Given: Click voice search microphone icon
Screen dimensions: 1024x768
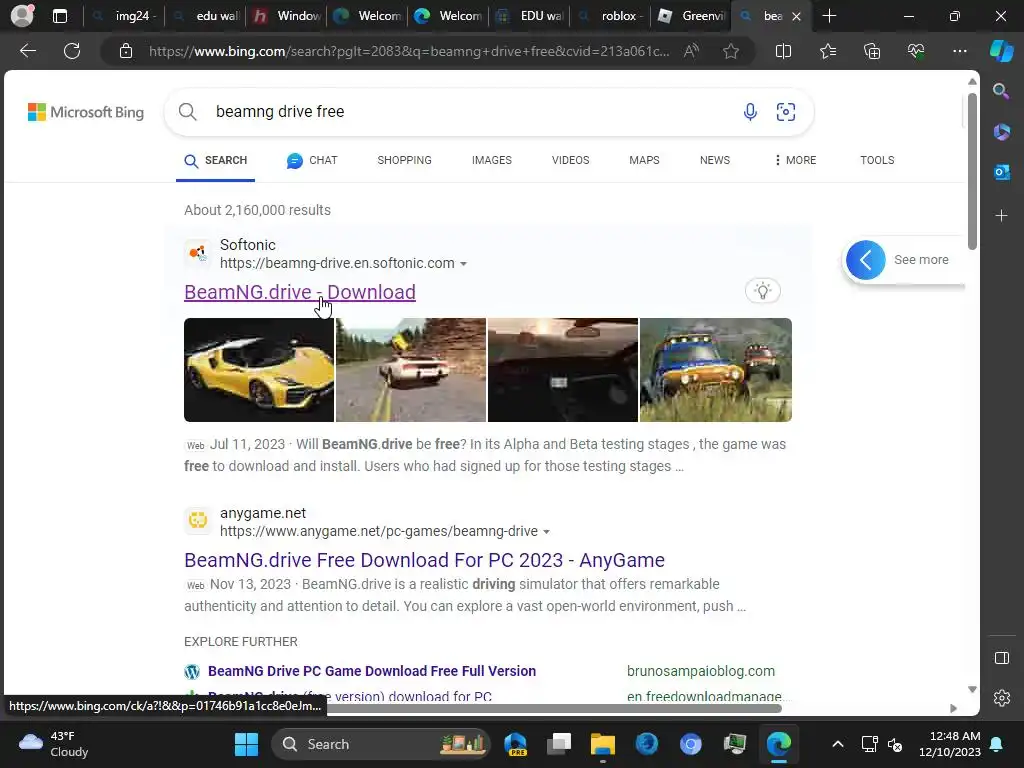Looking at the screenshot, I should coord(750,112).
